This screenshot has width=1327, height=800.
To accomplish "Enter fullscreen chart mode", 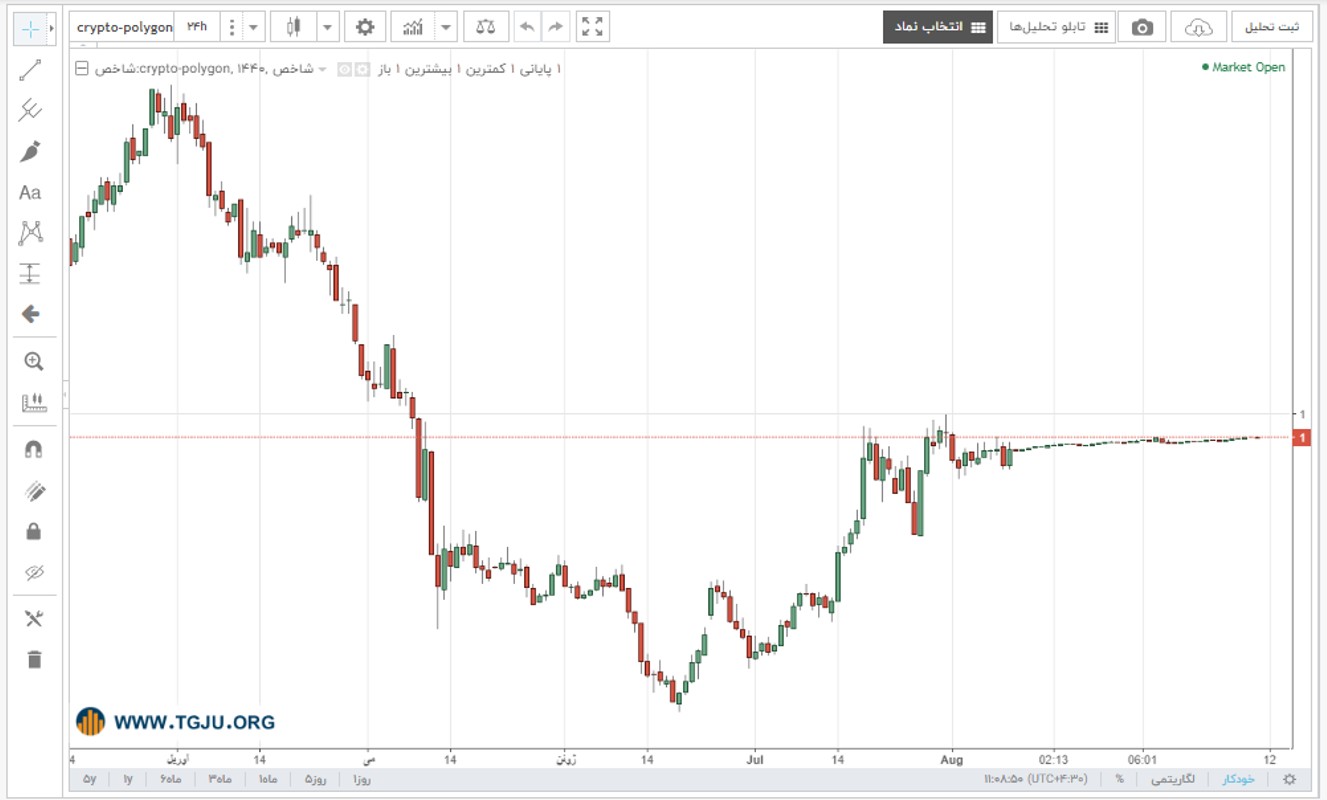I will (593, 27).
